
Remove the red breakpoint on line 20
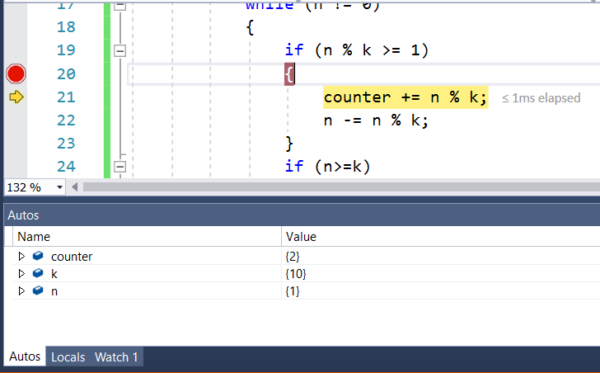click(x=16, y=74)
